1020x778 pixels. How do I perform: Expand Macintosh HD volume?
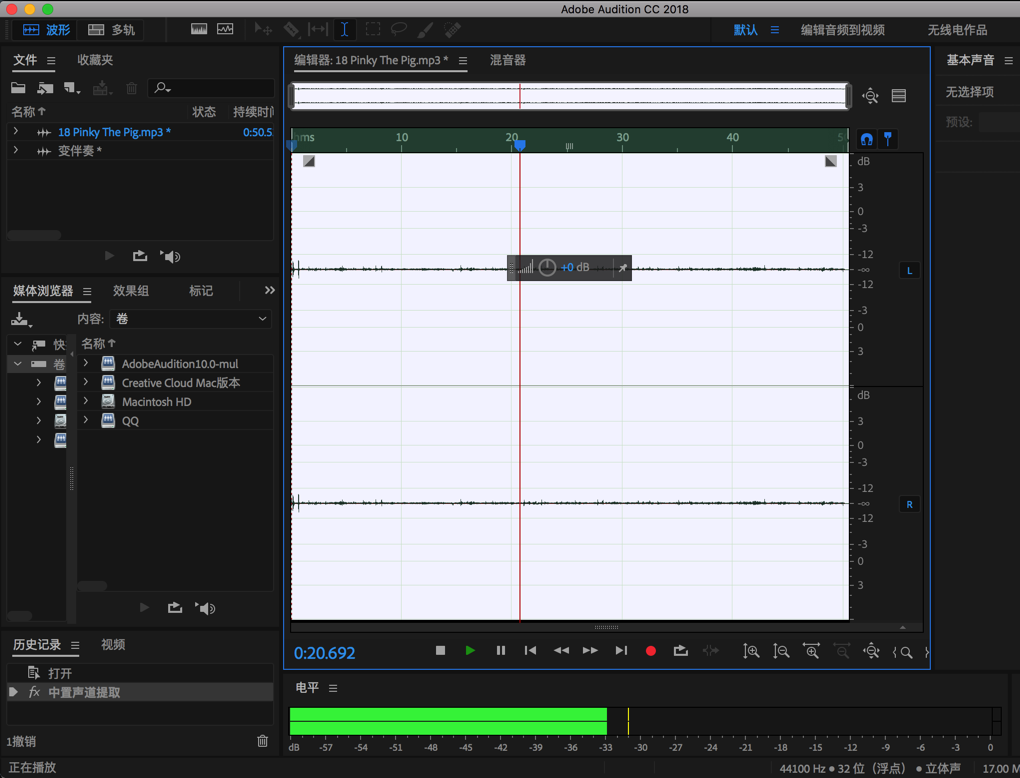coord(85,401)
